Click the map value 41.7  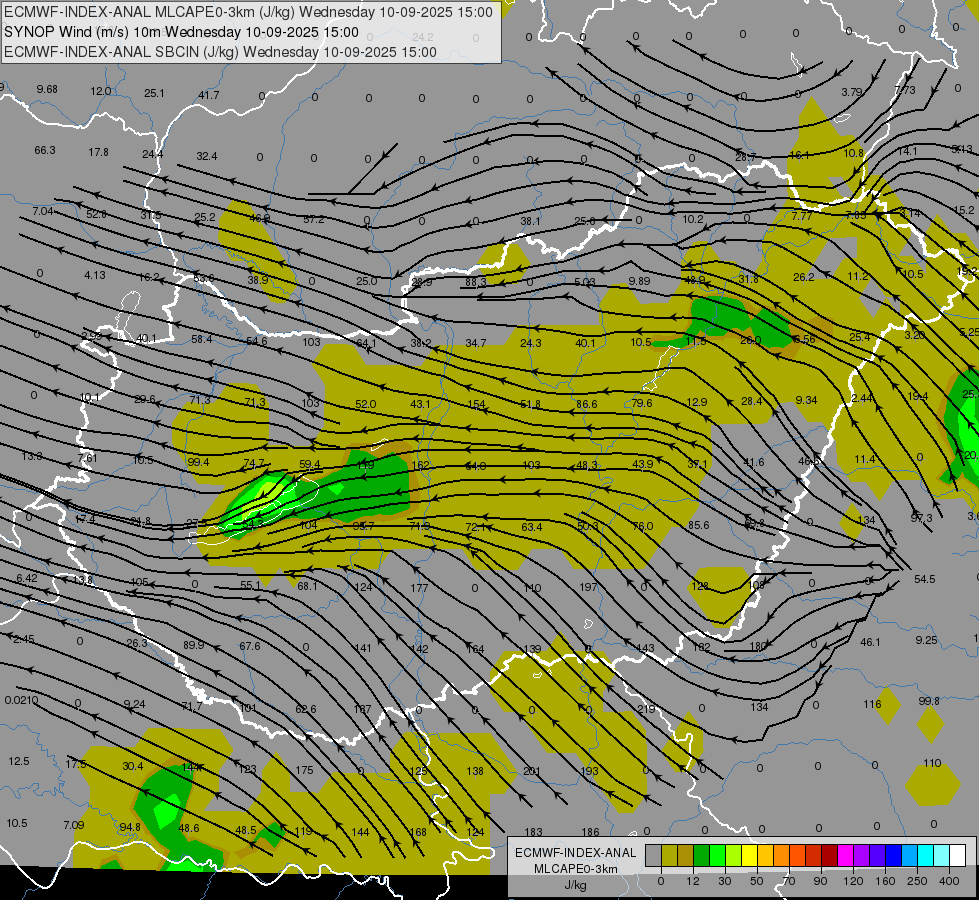tap(209, 95)
